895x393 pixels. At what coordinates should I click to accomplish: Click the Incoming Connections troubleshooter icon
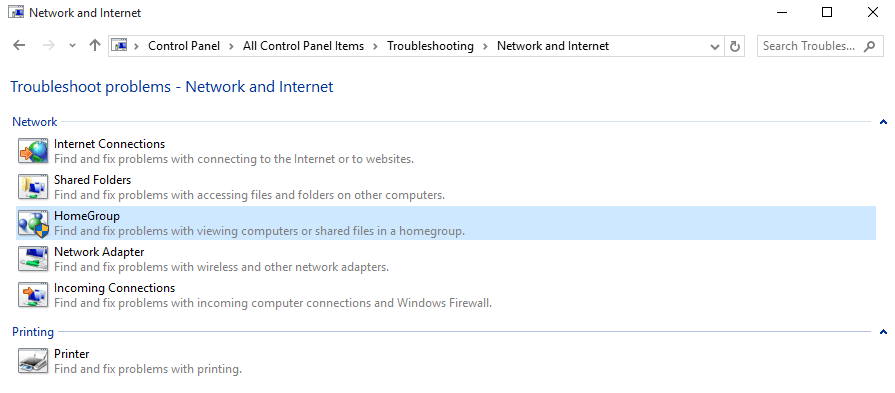point(33,295)
